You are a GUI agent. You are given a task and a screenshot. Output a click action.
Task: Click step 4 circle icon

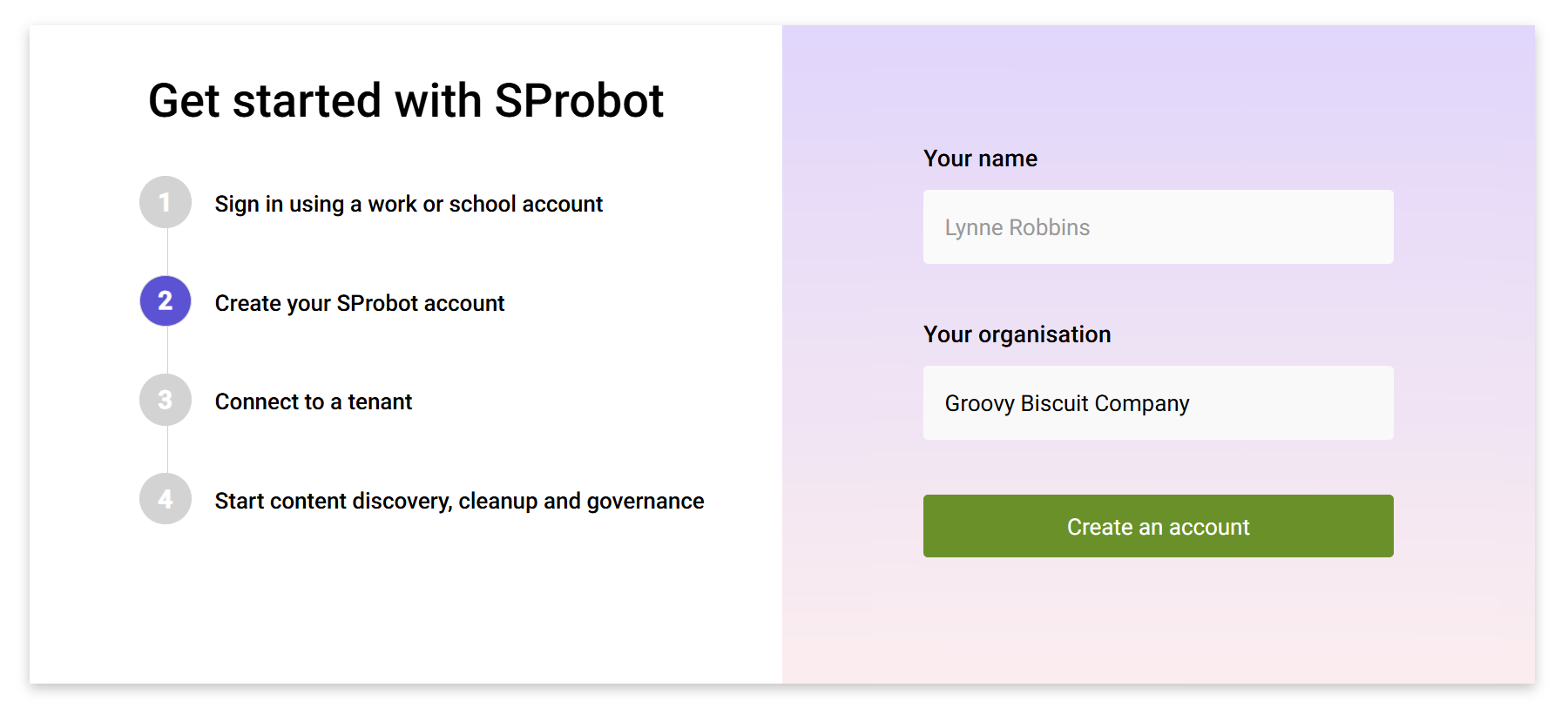click(166, 499)
